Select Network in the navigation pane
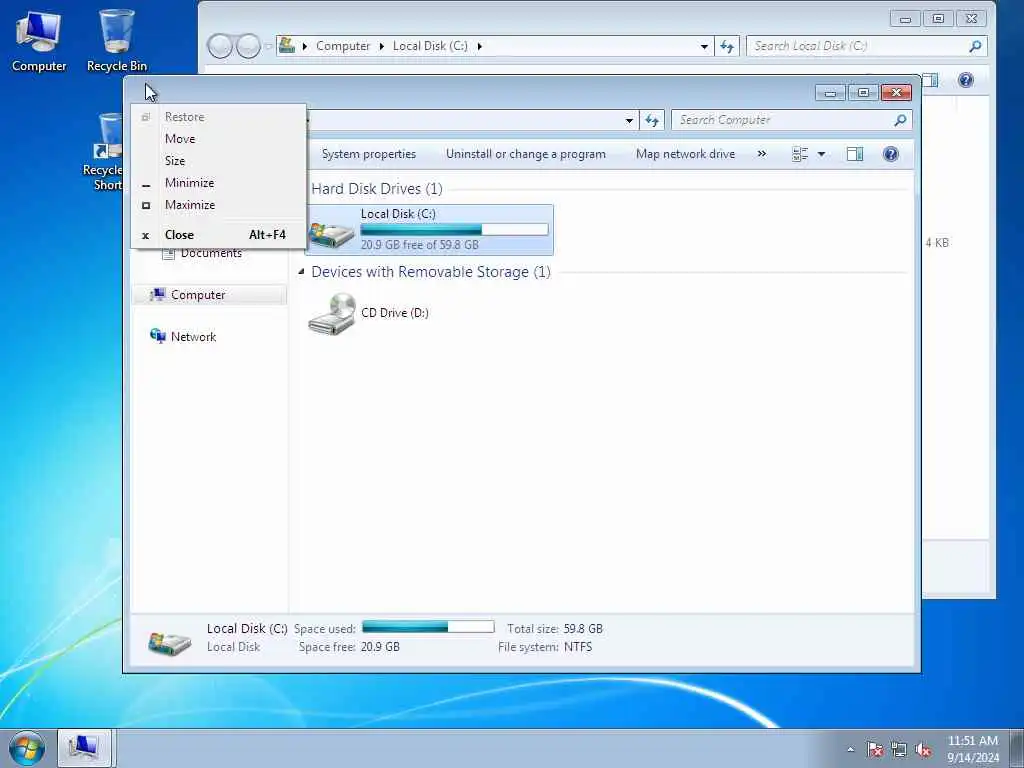Screen dimensions: 1024x768 pyautogui.click(x=193, y=337)
